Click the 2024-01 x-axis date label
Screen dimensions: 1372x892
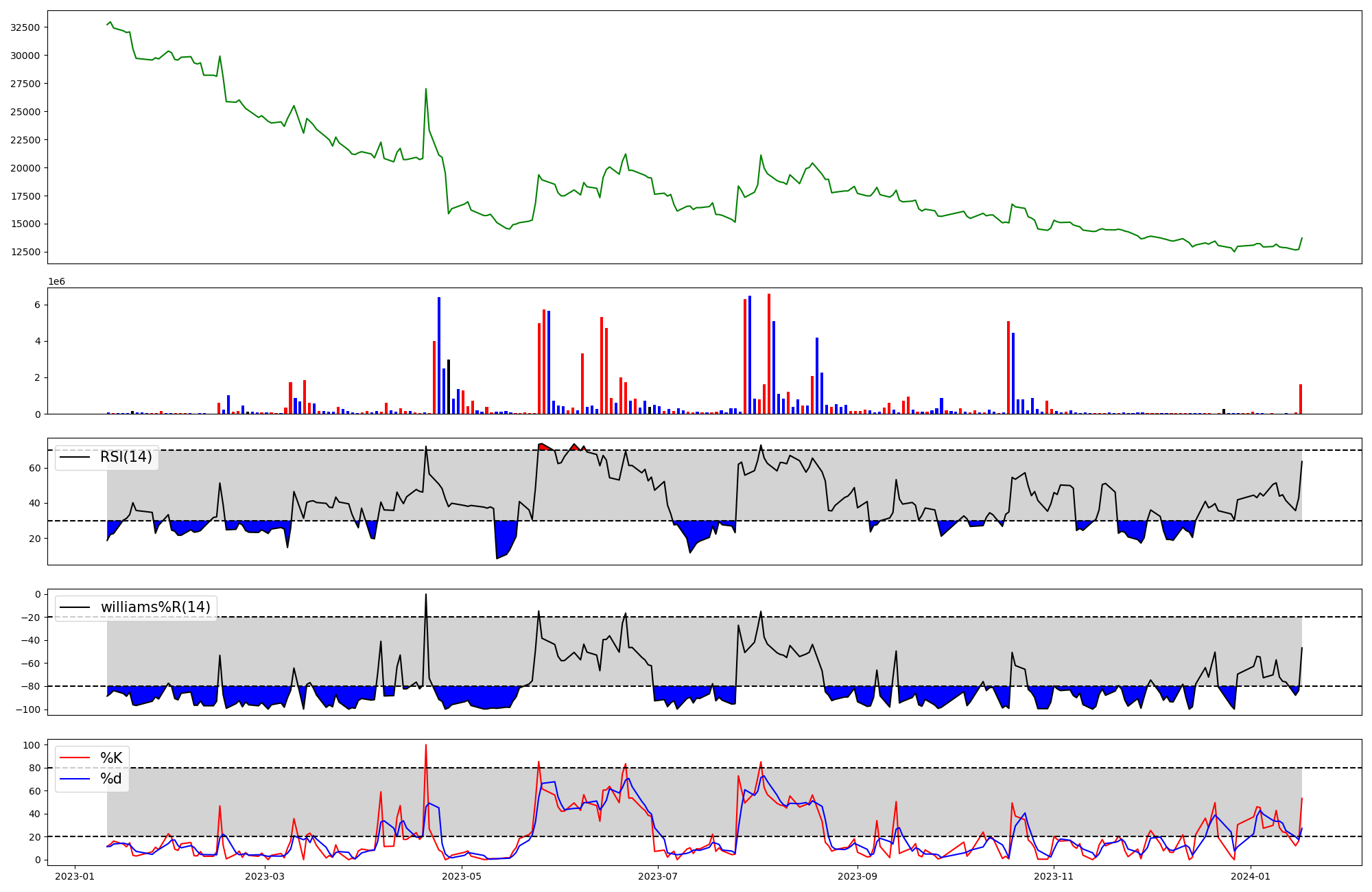pyautogui.click(x=1251, y=876)
